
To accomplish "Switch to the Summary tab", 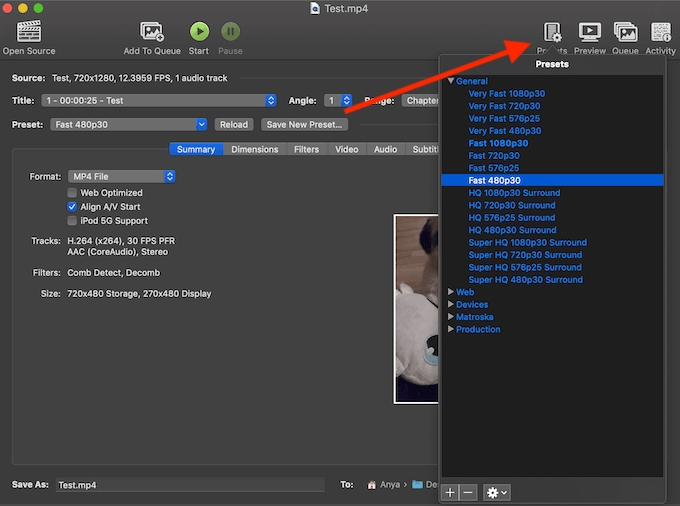I will [x=196, y=149].
